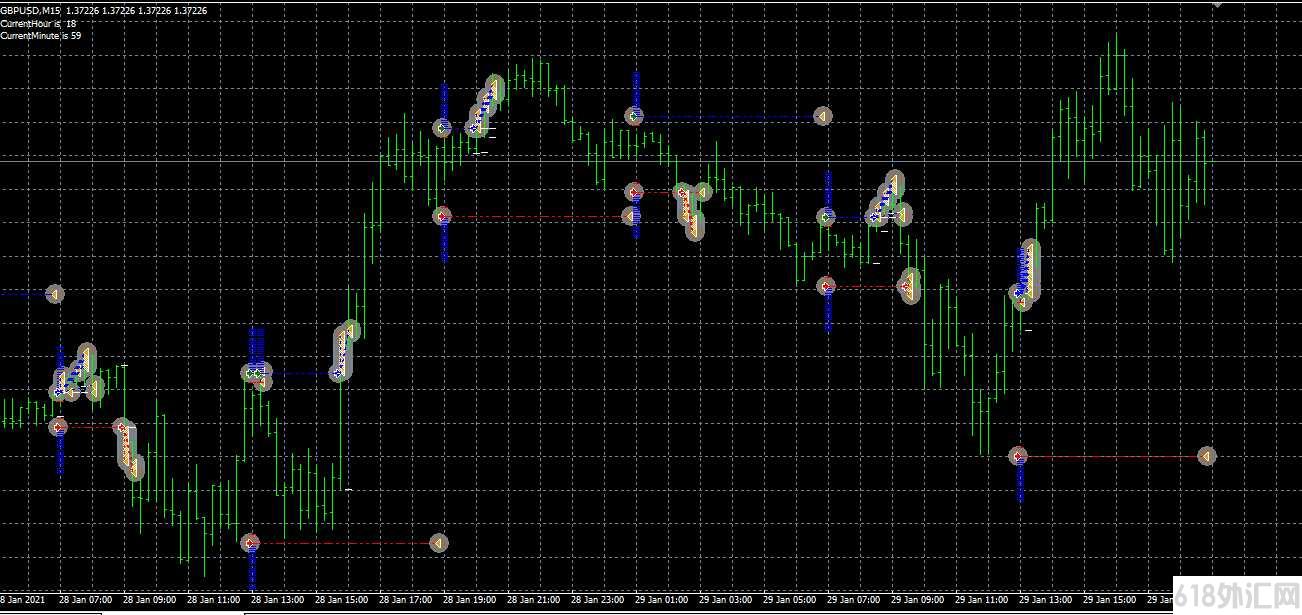The image size is (1302, 615).
Task: Click the 618外汇网 watermark logo
Action: [x=1237, y=596]
